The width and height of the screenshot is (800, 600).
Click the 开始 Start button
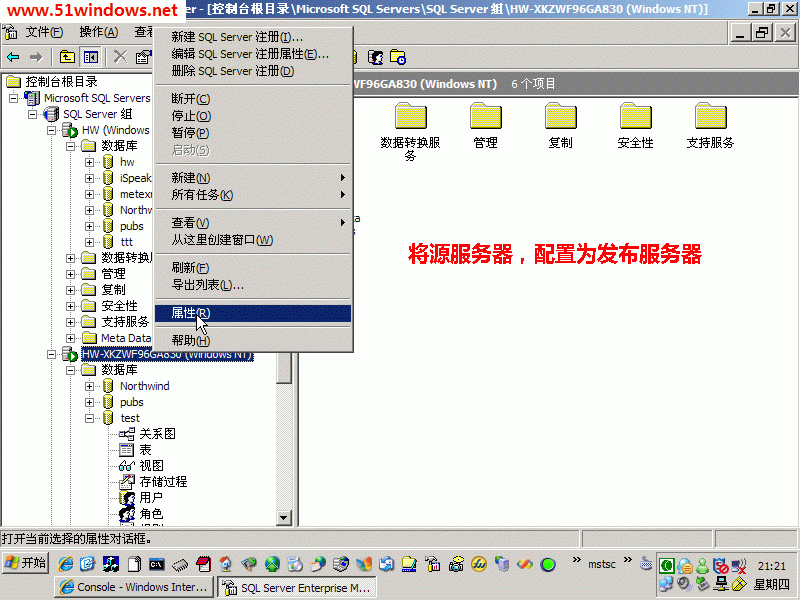(25, 563)
